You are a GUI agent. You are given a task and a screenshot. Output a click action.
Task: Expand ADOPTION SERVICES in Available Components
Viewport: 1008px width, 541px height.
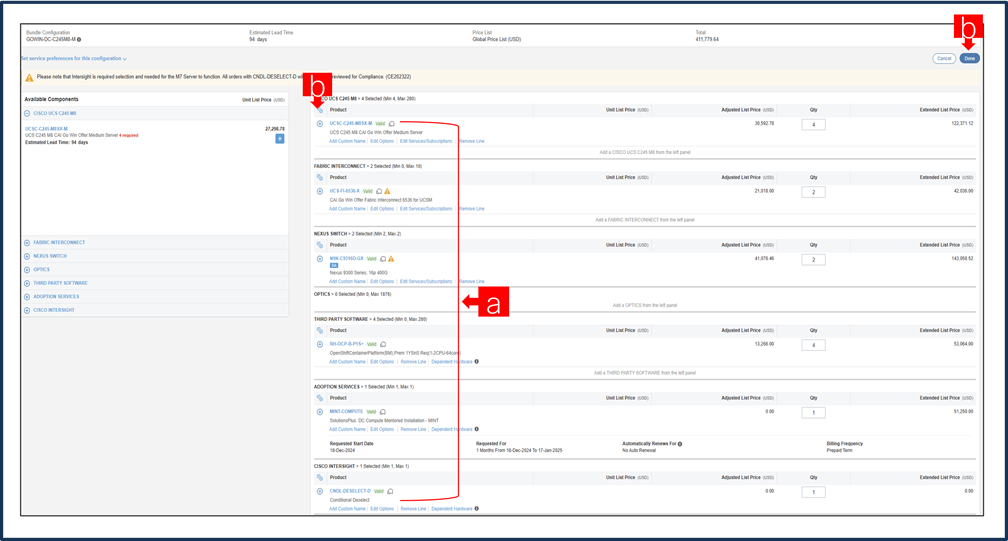[27, 297]
